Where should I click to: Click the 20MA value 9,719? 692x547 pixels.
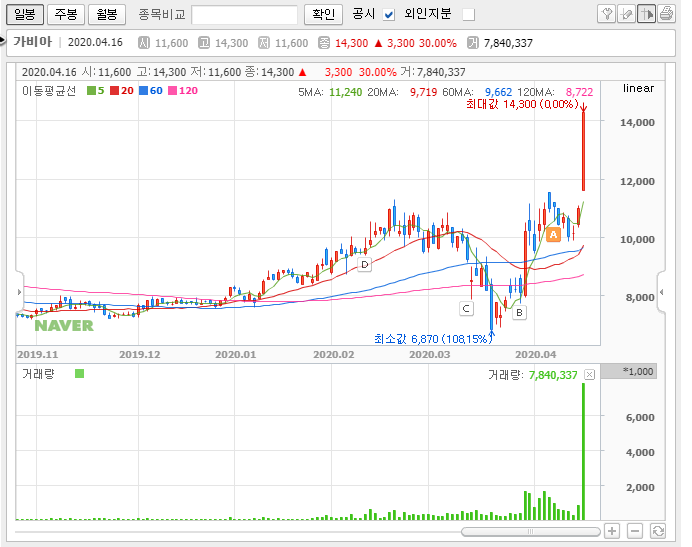tap(423, 92)
